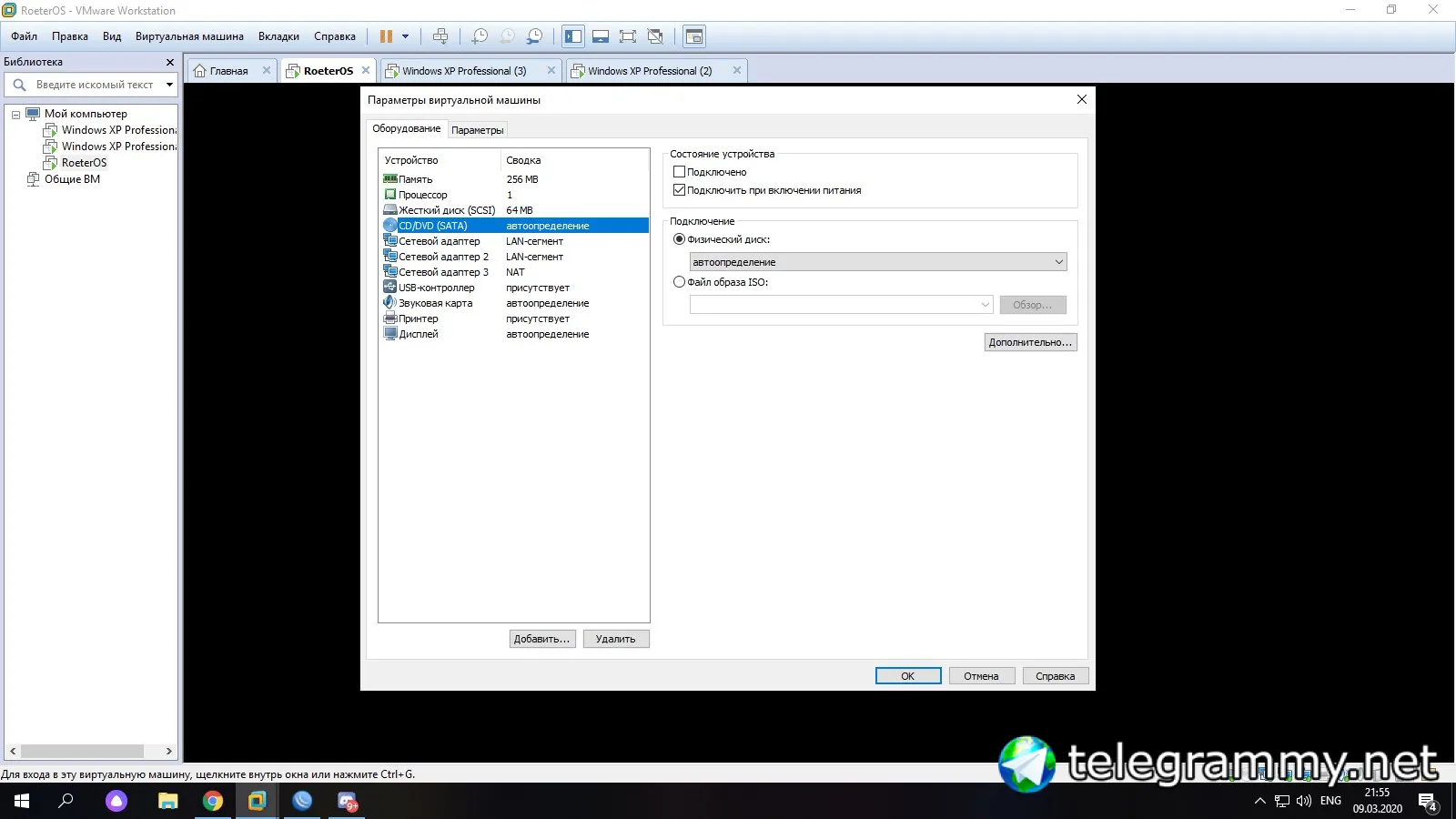
Task: Open the library search dropdown arrow
Action: click(169, 85)
